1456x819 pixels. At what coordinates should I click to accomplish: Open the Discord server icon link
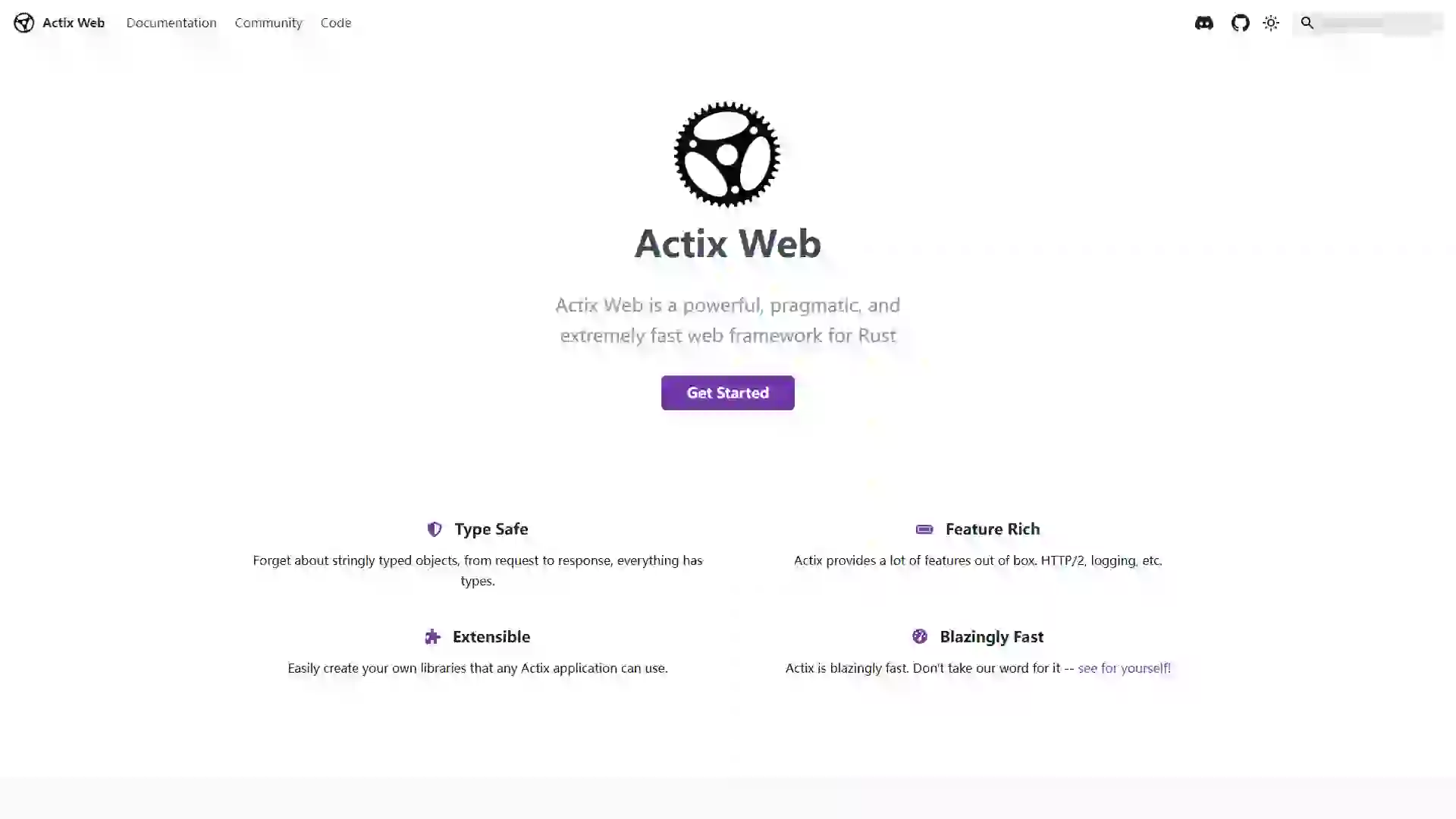pos(1203,23)
